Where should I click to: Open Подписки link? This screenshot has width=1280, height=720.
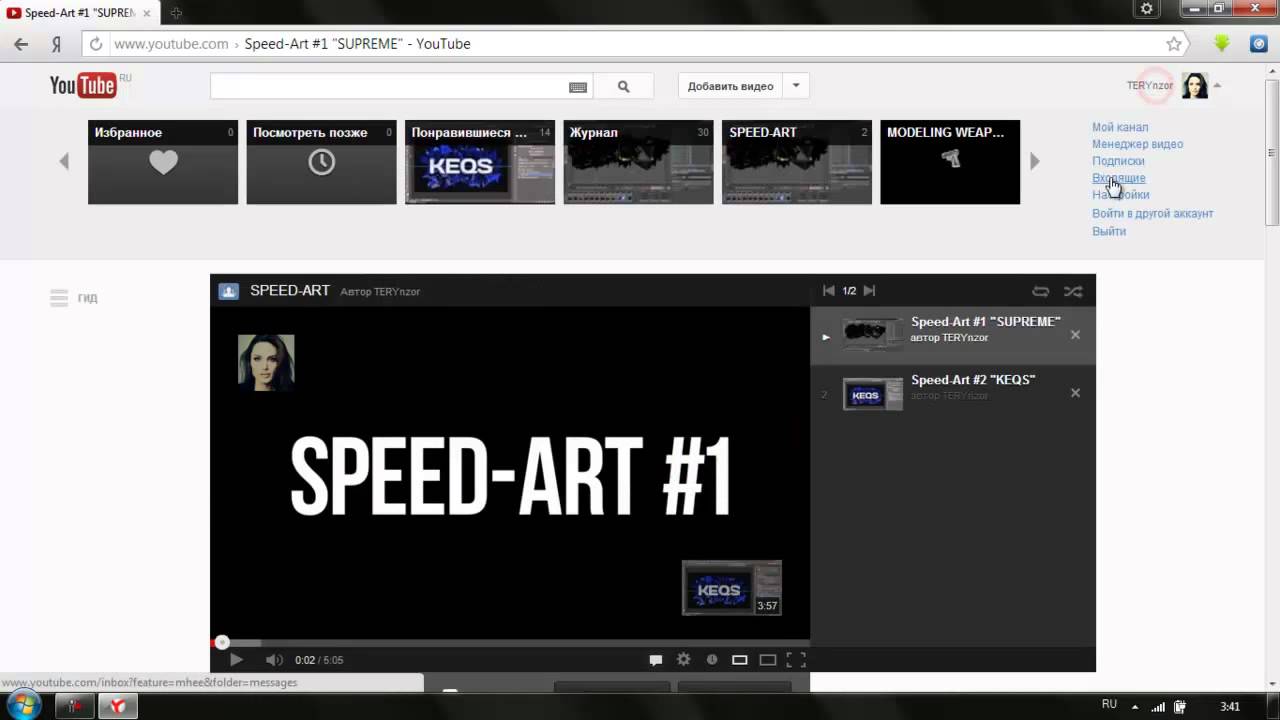coord(1118,161)
